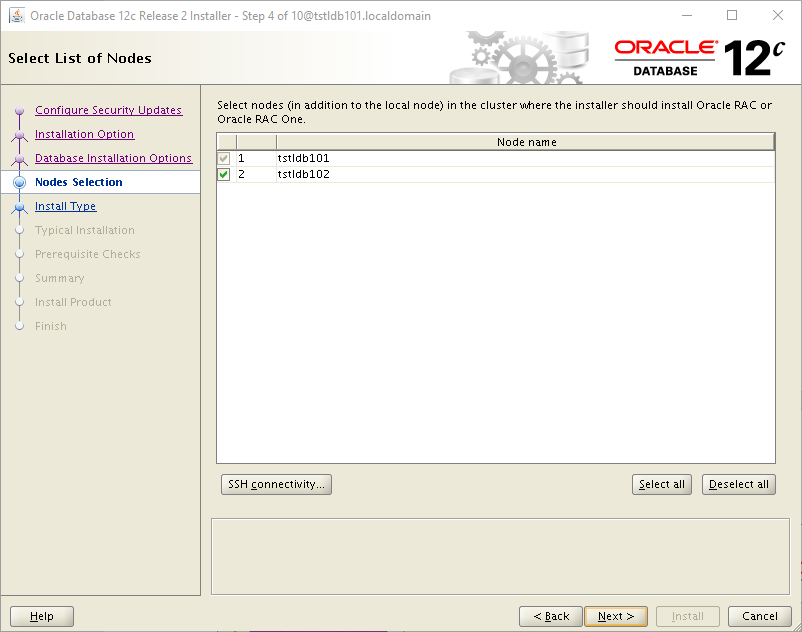The image size is (802, 632).
Task: Minimize the installer window
Action: tap(687, 15)
